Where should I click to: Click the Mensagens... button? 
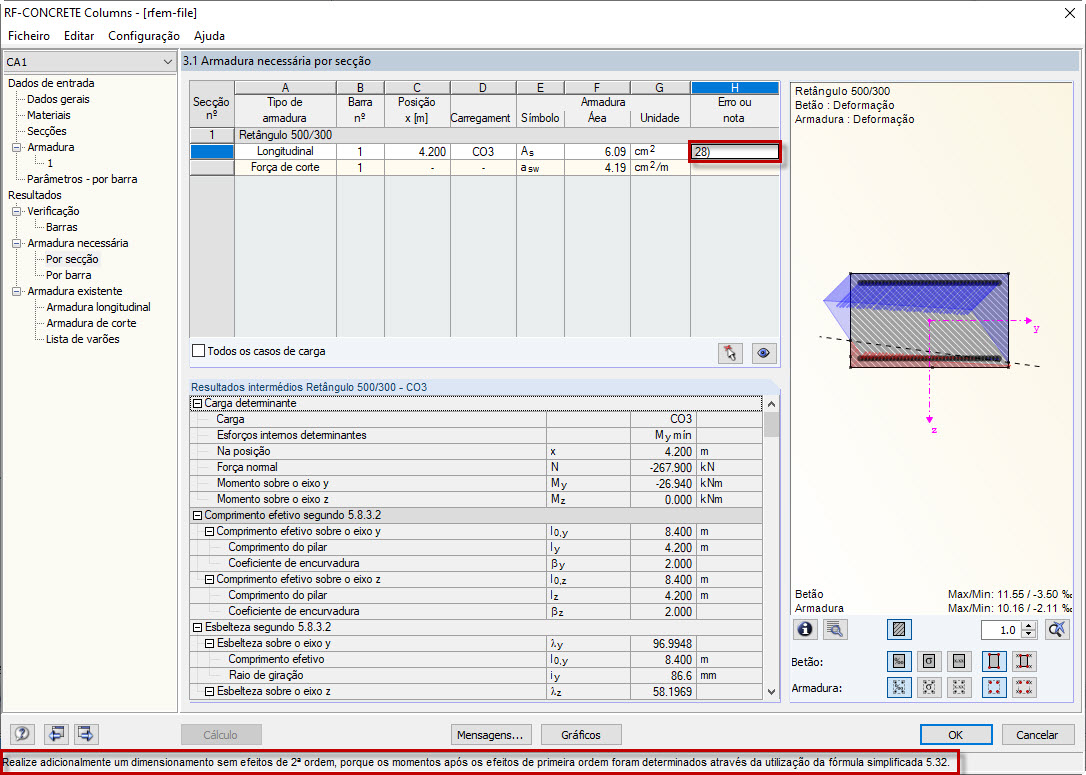click(491, 735)
